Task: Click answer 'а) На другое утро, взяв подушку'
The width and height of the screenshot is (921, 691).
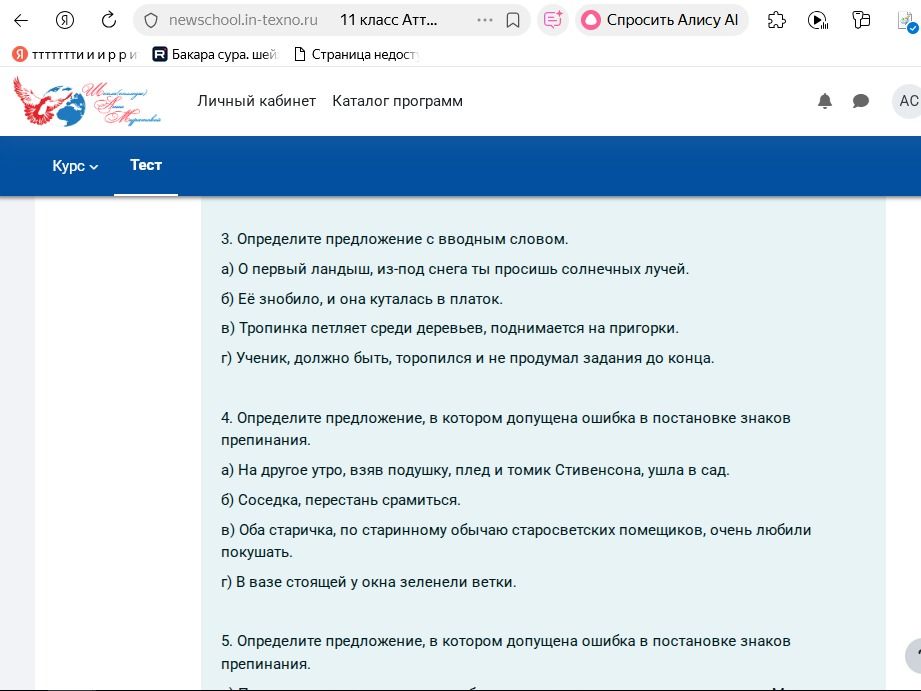Action: coord(475,470)
